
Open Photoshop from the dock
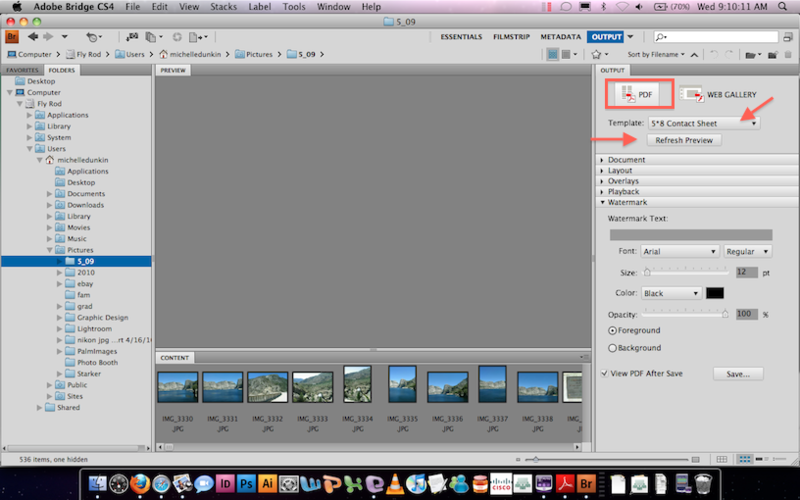(x=246, y=485)
